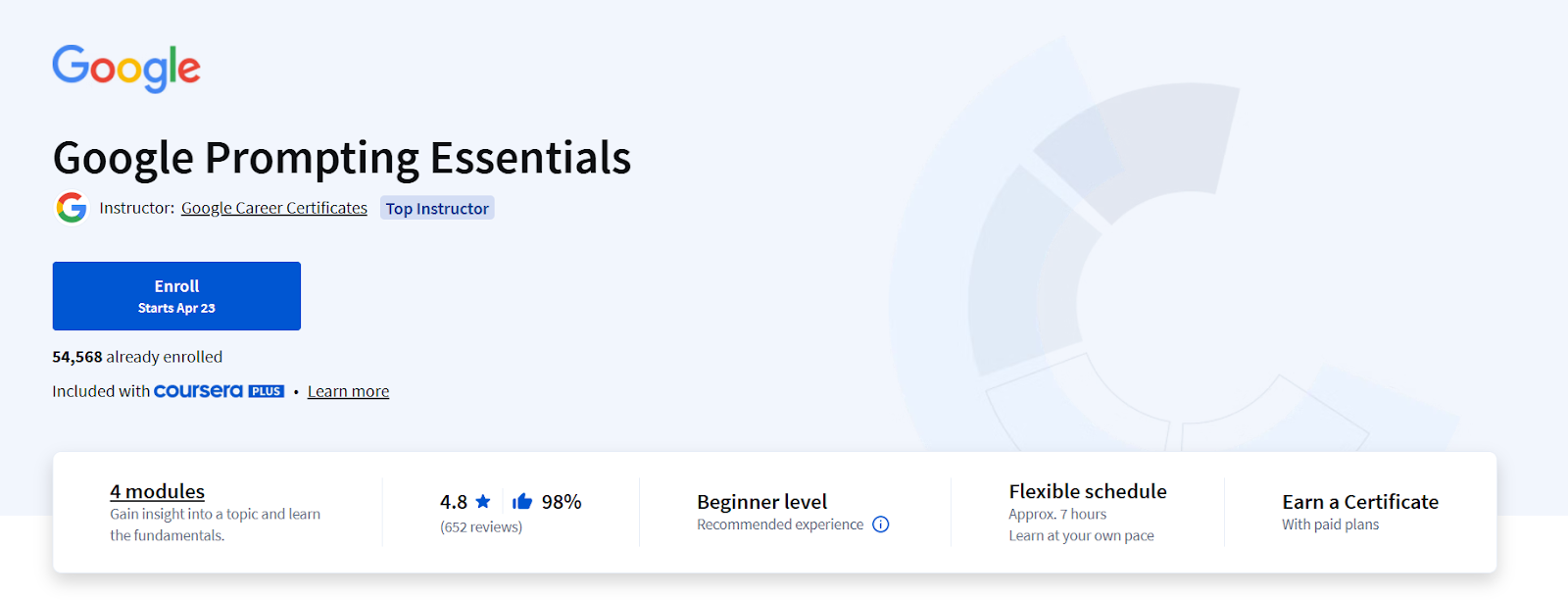Click the 4.8 rating number
The width and height of the screenshot is (1568, 600).
click(x=454, y=502)
